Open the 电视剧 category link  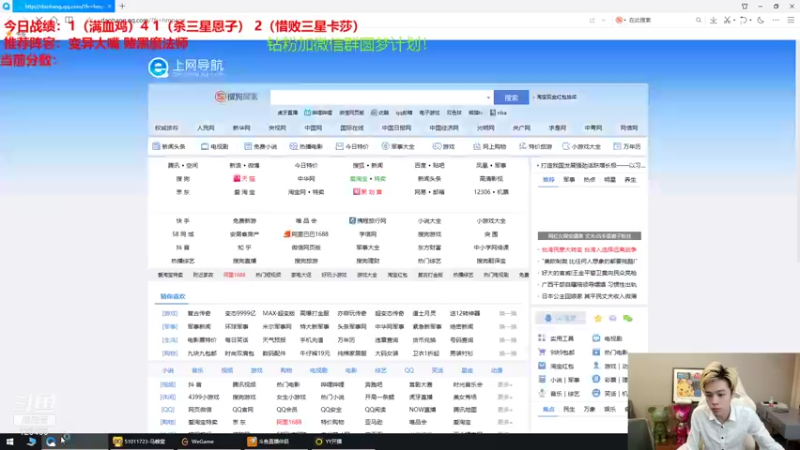[x=215, y=146]
